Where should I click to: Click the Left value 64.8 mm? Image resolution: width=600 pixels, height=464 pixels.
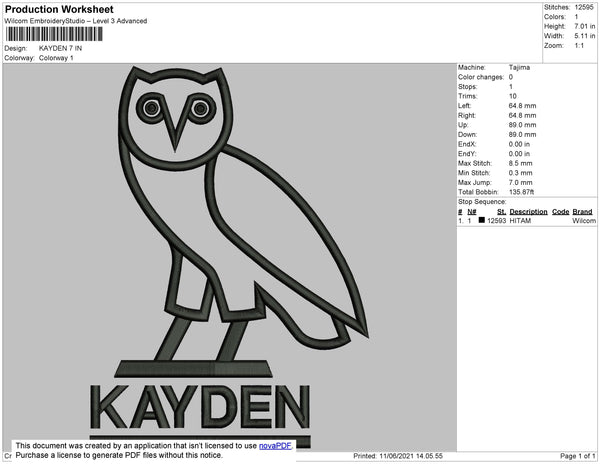[x=522, y=106]
